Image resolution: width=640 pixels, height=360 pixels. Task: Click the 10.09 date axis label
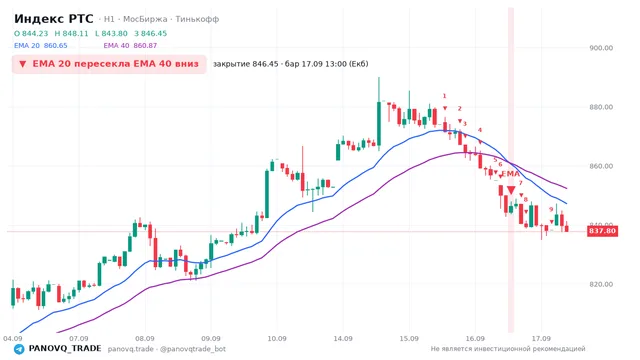click(x=277, y=339)
